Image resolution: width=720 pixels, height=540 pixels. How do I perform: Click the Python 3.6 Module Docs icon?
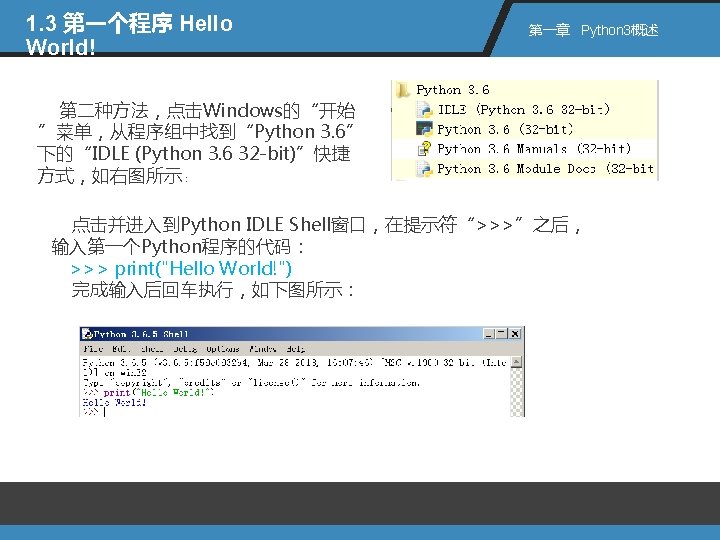click(x=424, y=169)
